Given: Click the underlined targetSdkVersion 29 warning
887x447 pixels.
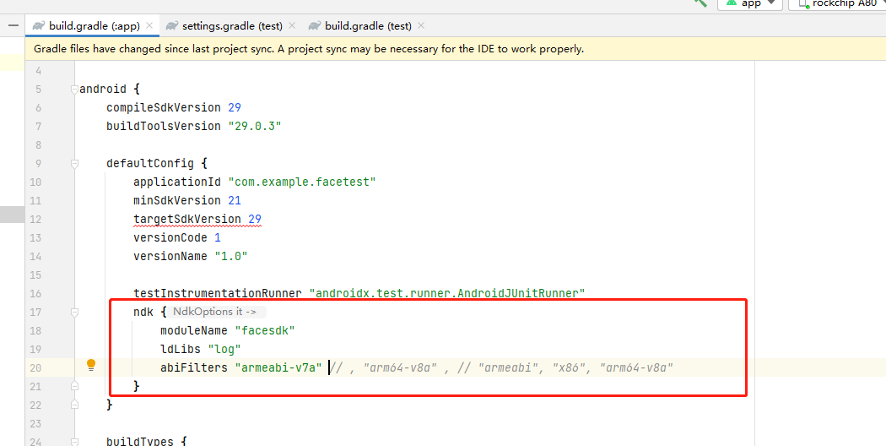Looking at the screenshot, I should pos(197,220).
